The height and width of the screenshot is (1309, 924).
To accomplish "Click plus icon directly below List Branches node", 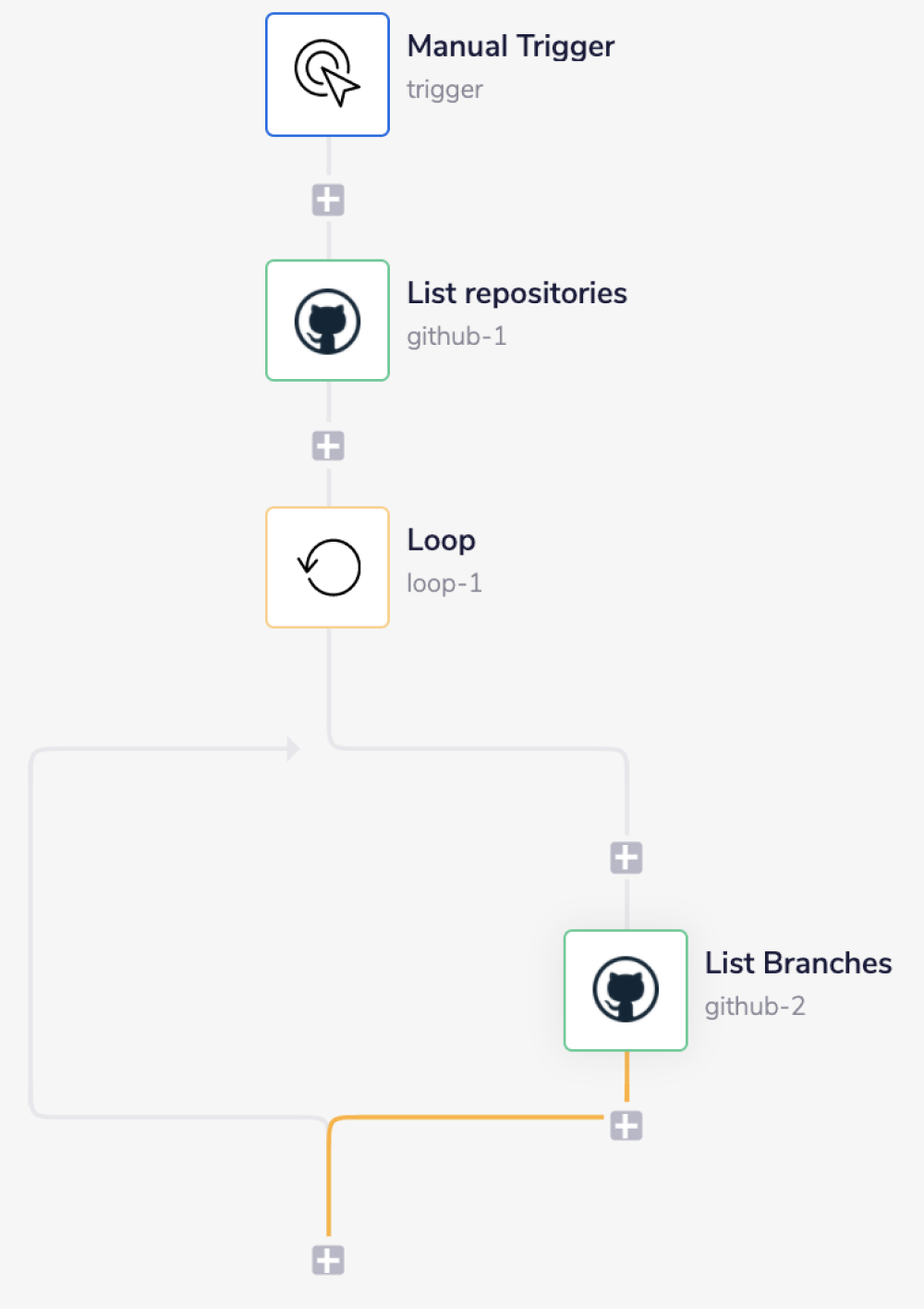I will [x=626, y=1126].
